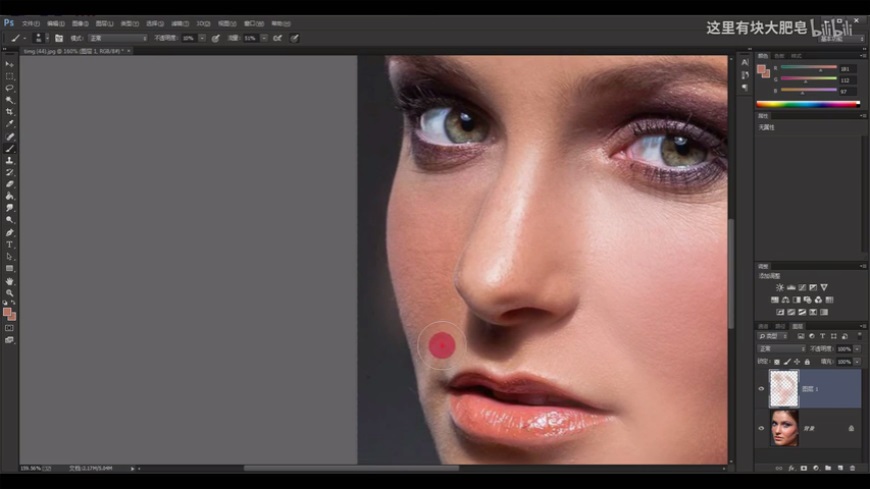Select the Layer 1 thumbnail
This screenshot has height=489, width=870.
[x=783, y=389]
